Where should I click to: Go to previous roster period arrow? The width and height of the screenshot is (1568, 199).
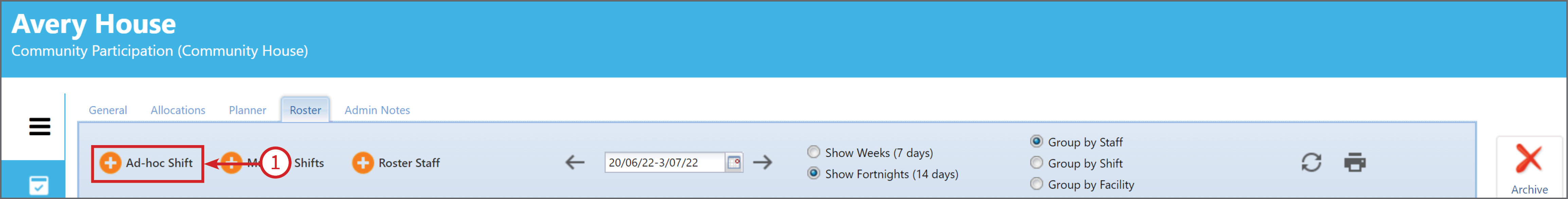coord(575,163)
